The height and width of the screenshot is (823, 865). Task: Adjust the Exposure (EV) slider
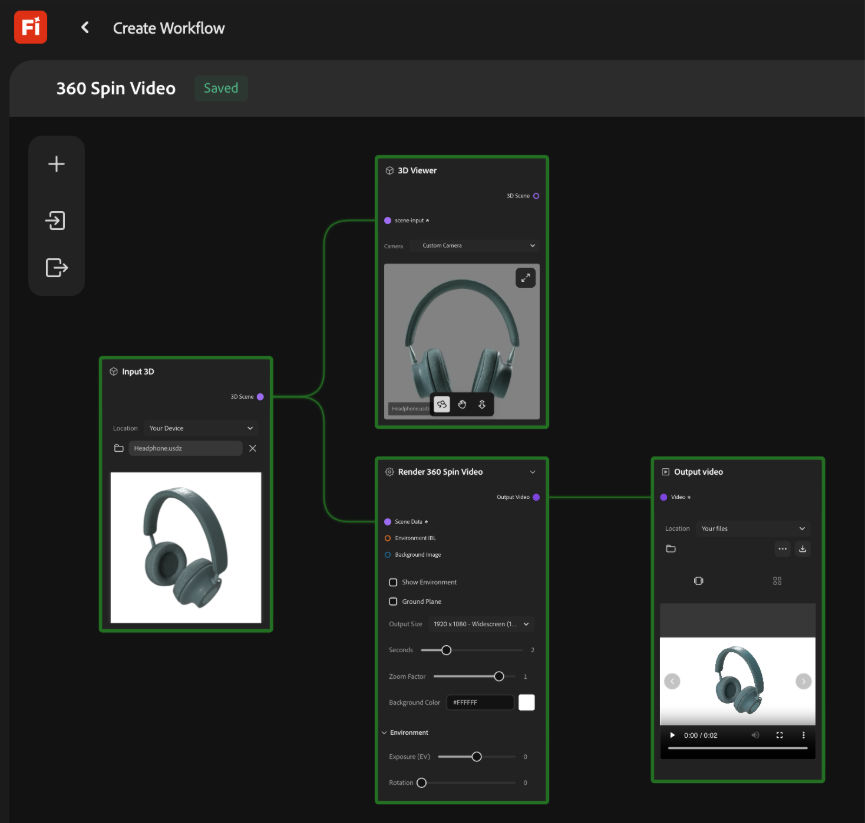(477, 756)
